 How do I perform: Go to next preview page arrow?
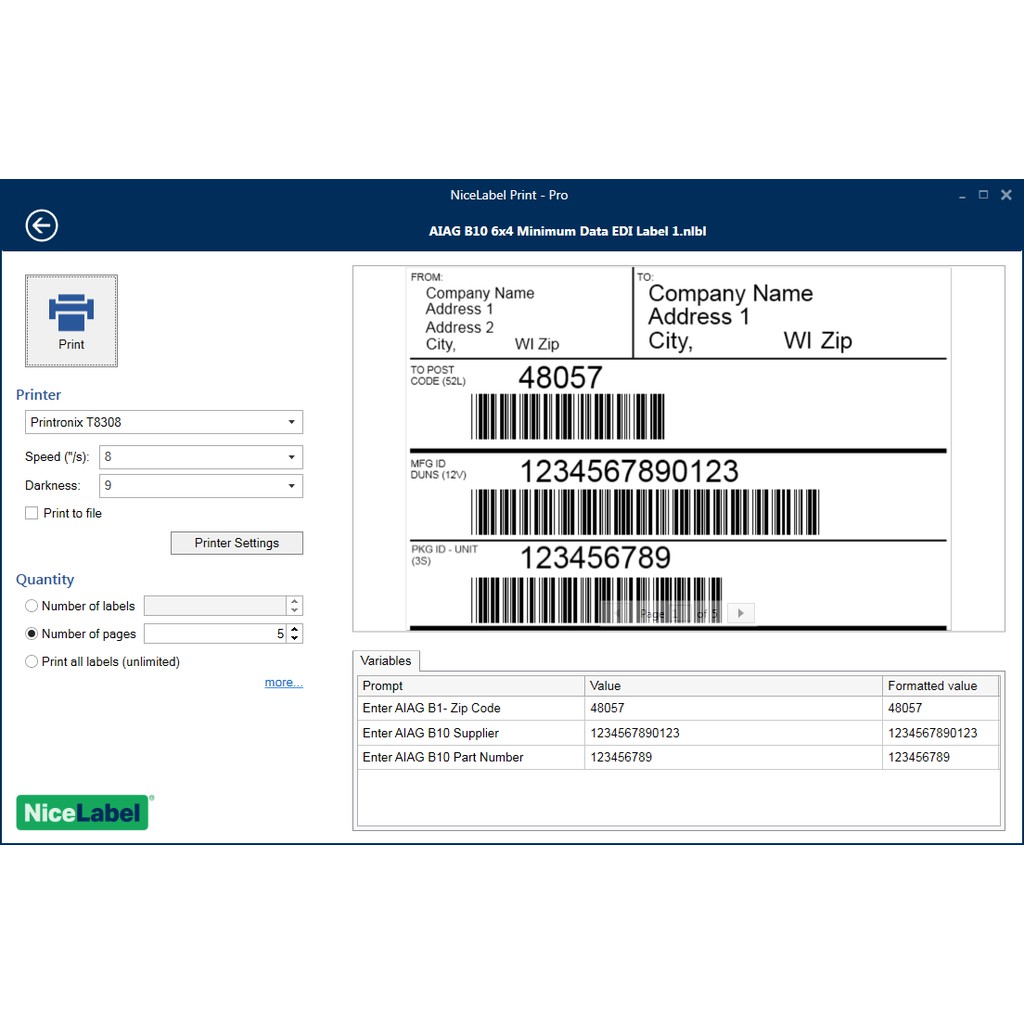point(741,613)
